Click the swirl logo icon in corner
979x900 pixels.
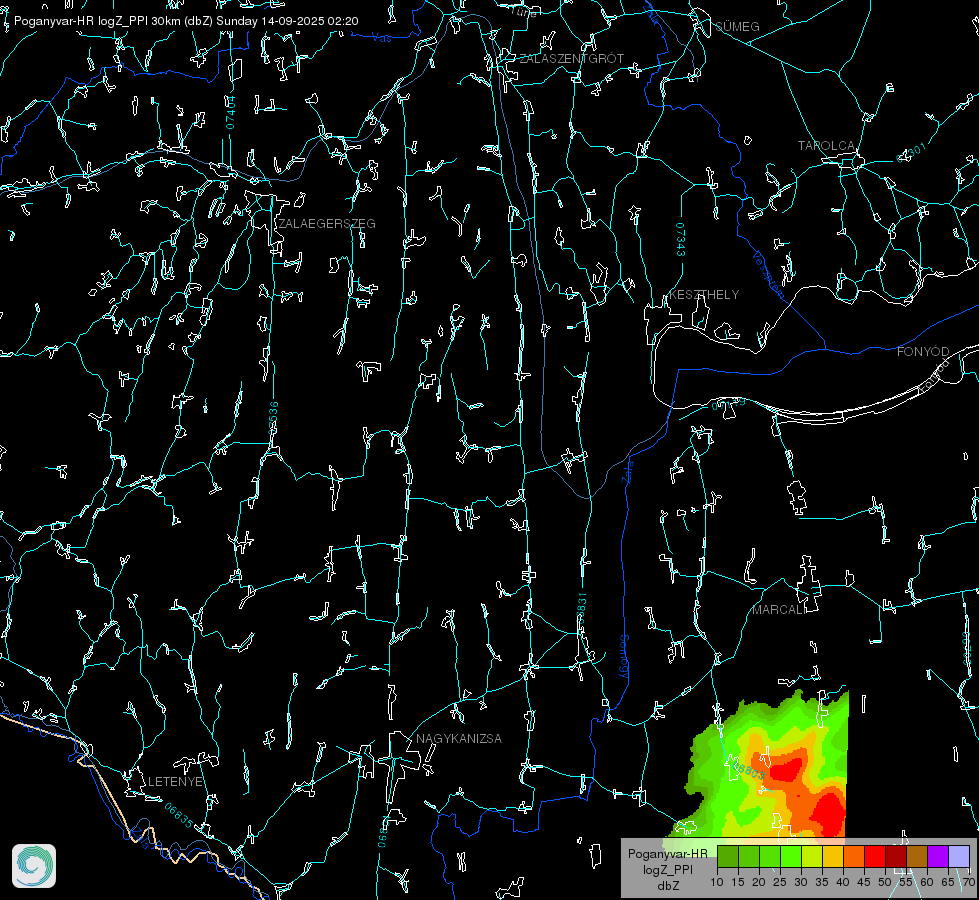[34, 866]
